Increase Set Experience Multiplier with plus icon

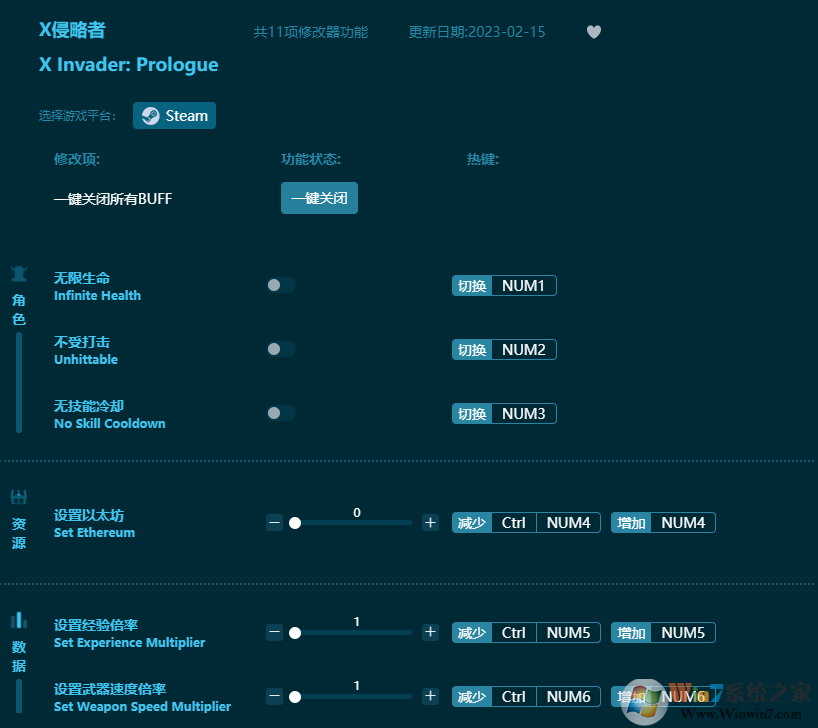pos(430,632)
